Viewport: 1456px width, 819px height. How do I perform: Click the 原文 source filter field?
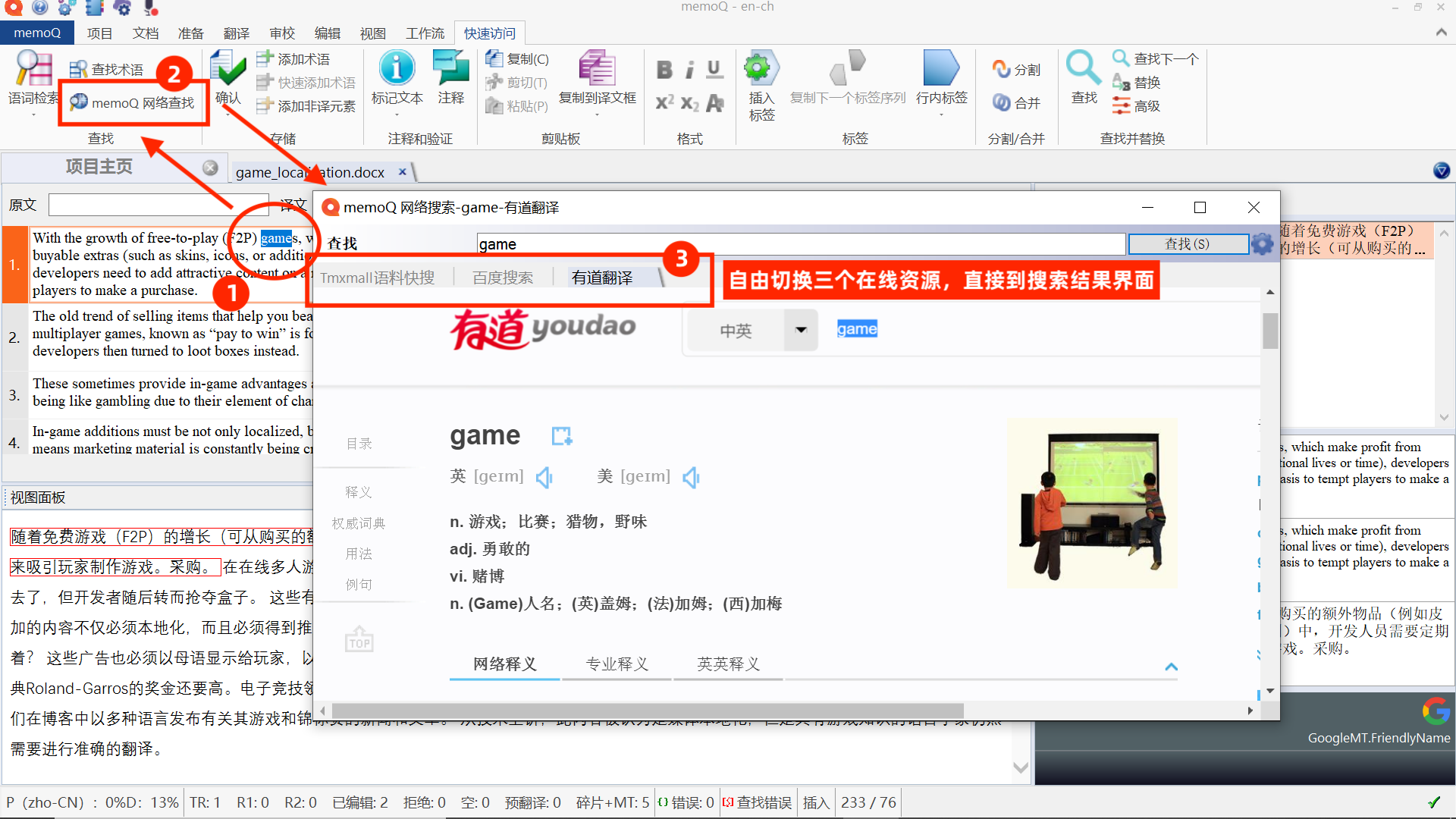tap(157, 205)
